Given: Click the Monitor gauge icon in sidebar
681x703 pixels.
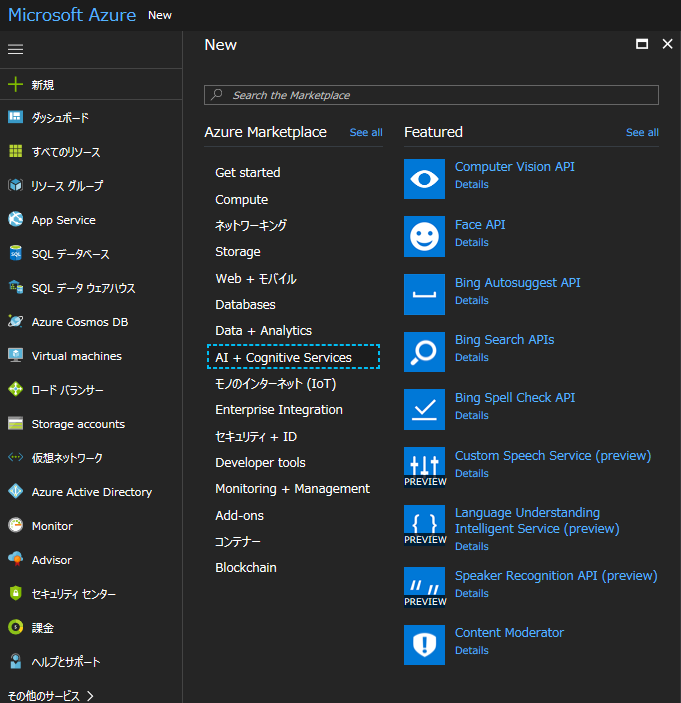Looking at the screenshot, I should pyautogui.click(x=15, y=526).
